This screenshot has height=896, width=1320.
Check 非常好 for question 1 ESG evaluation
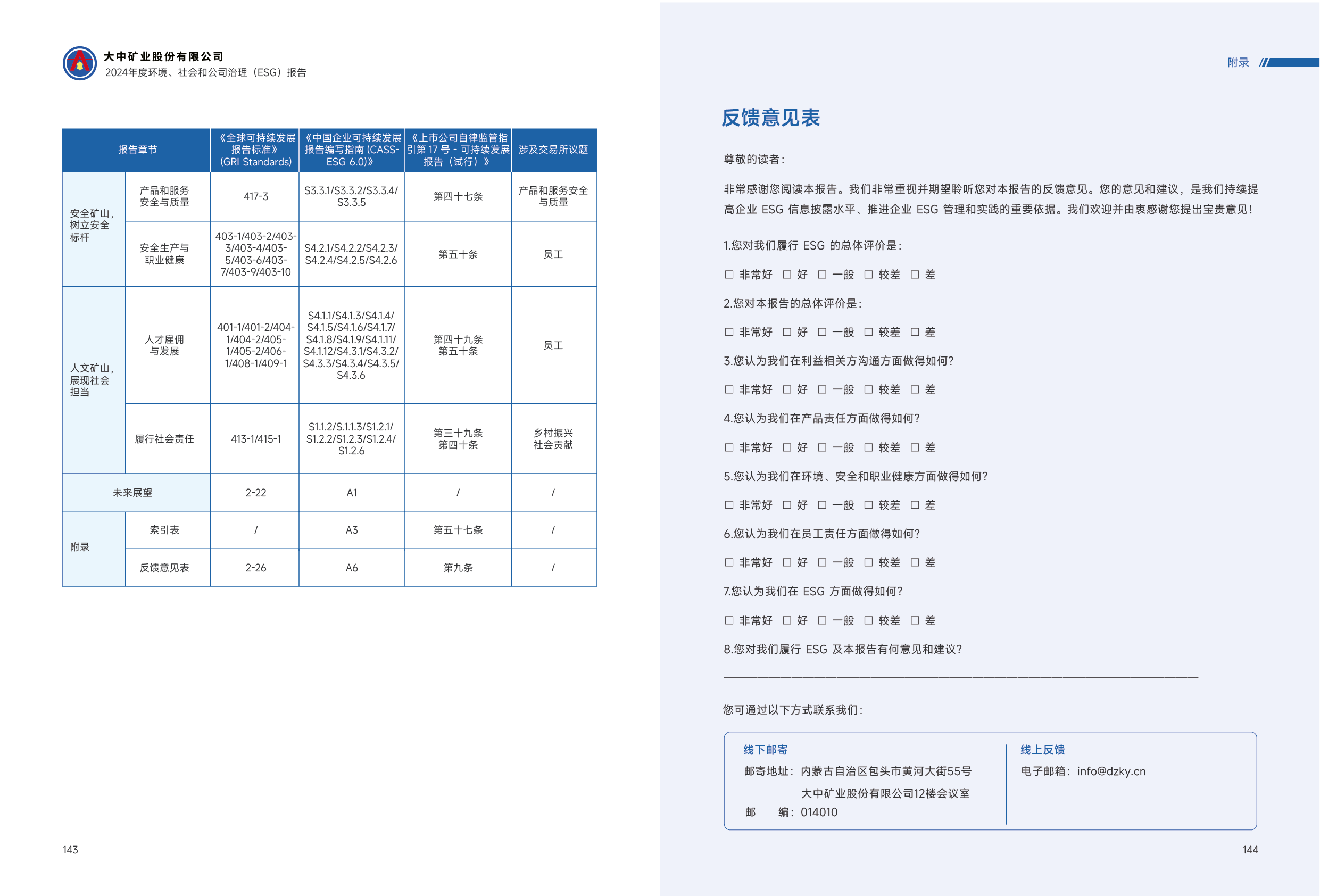tap(729, 275)
